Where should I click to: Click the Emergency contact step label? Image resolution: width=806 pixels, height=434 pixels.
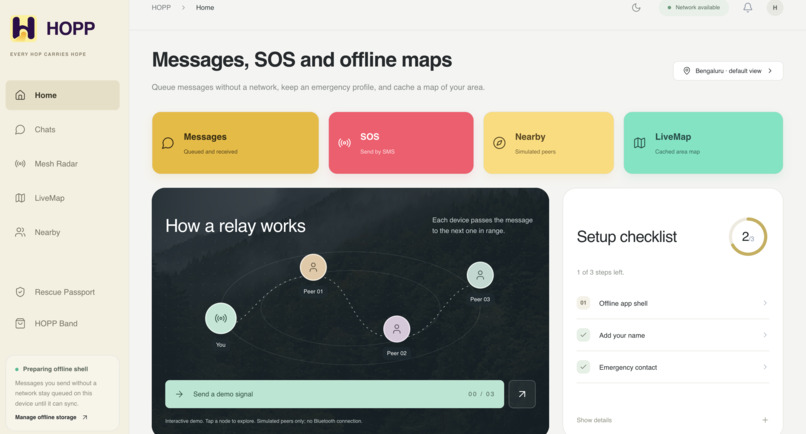click(628, 367)
